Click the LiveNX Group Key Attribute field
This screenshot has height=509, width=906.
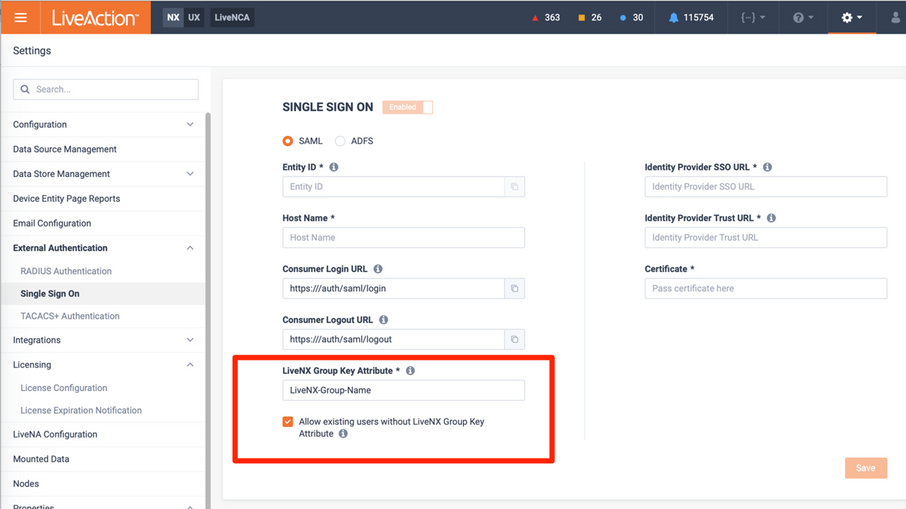(403, 390)
